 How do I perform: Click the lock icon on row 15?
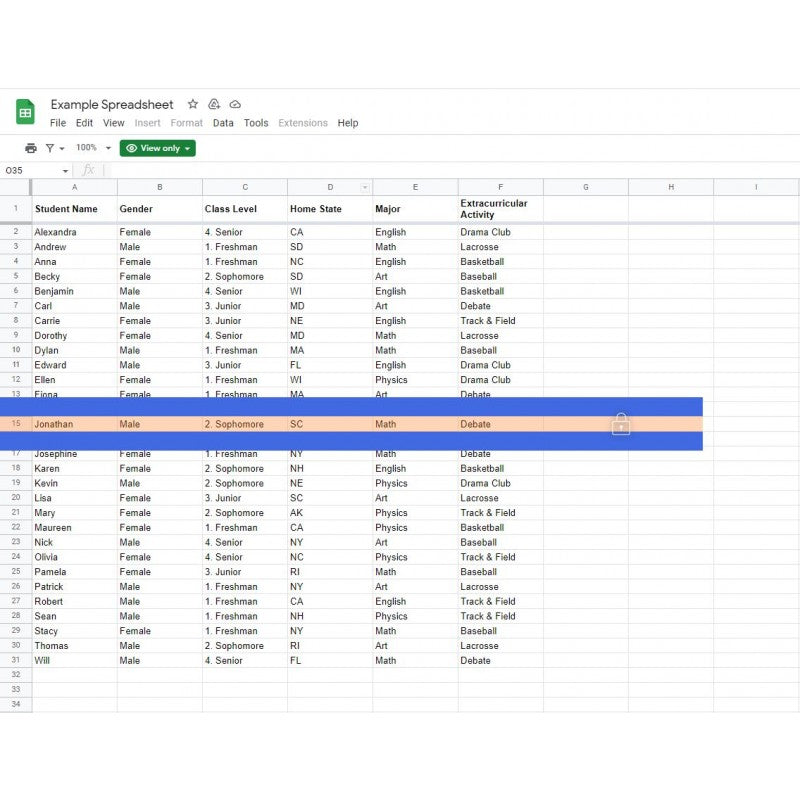[621, 425]
